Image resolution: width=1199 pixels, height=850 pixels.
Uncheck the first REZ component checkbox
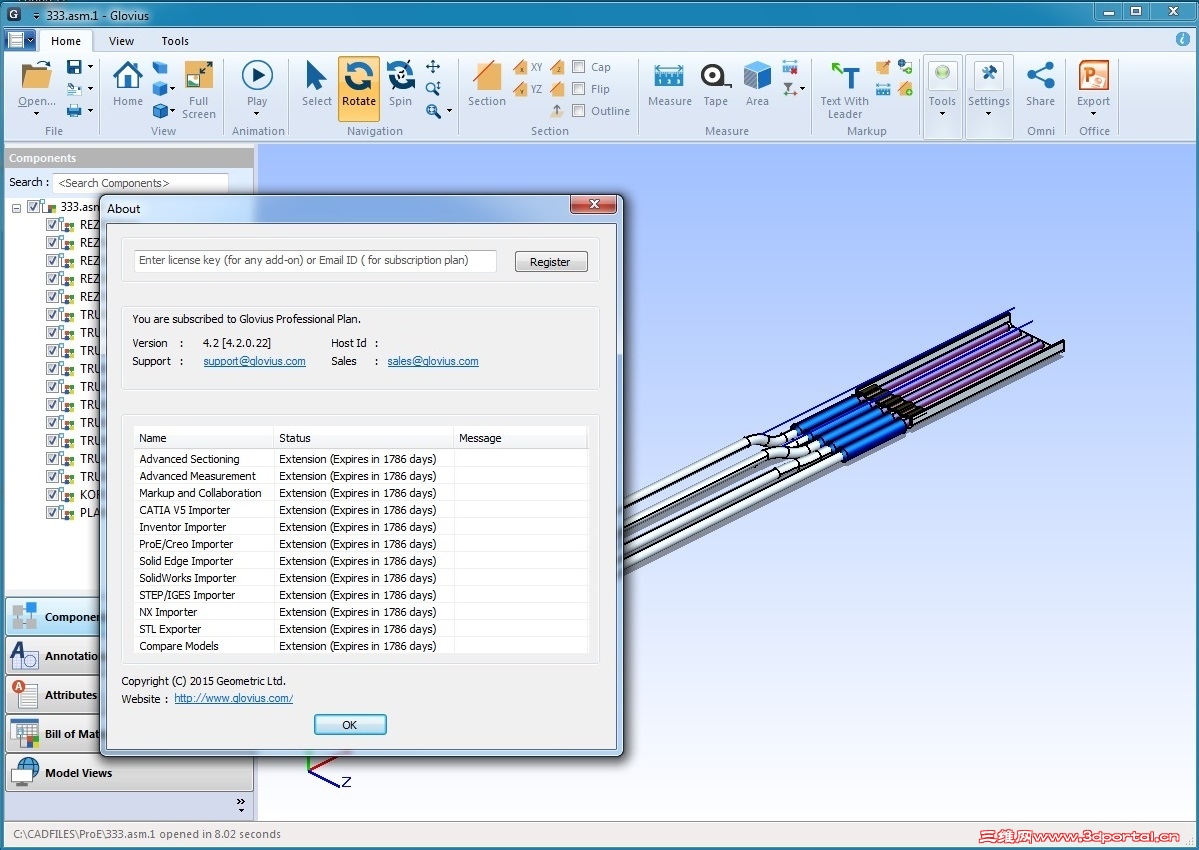coord(52,225)
